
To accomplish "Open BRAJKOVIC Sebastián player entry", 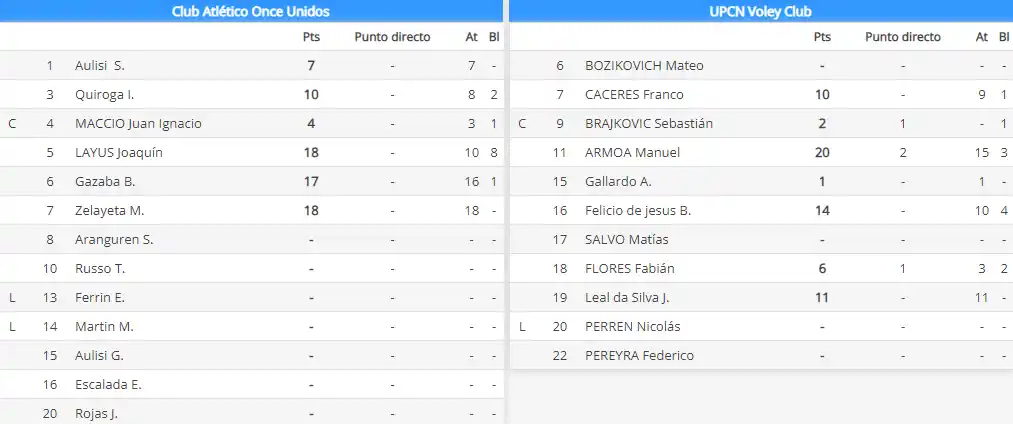I will 649,124.
